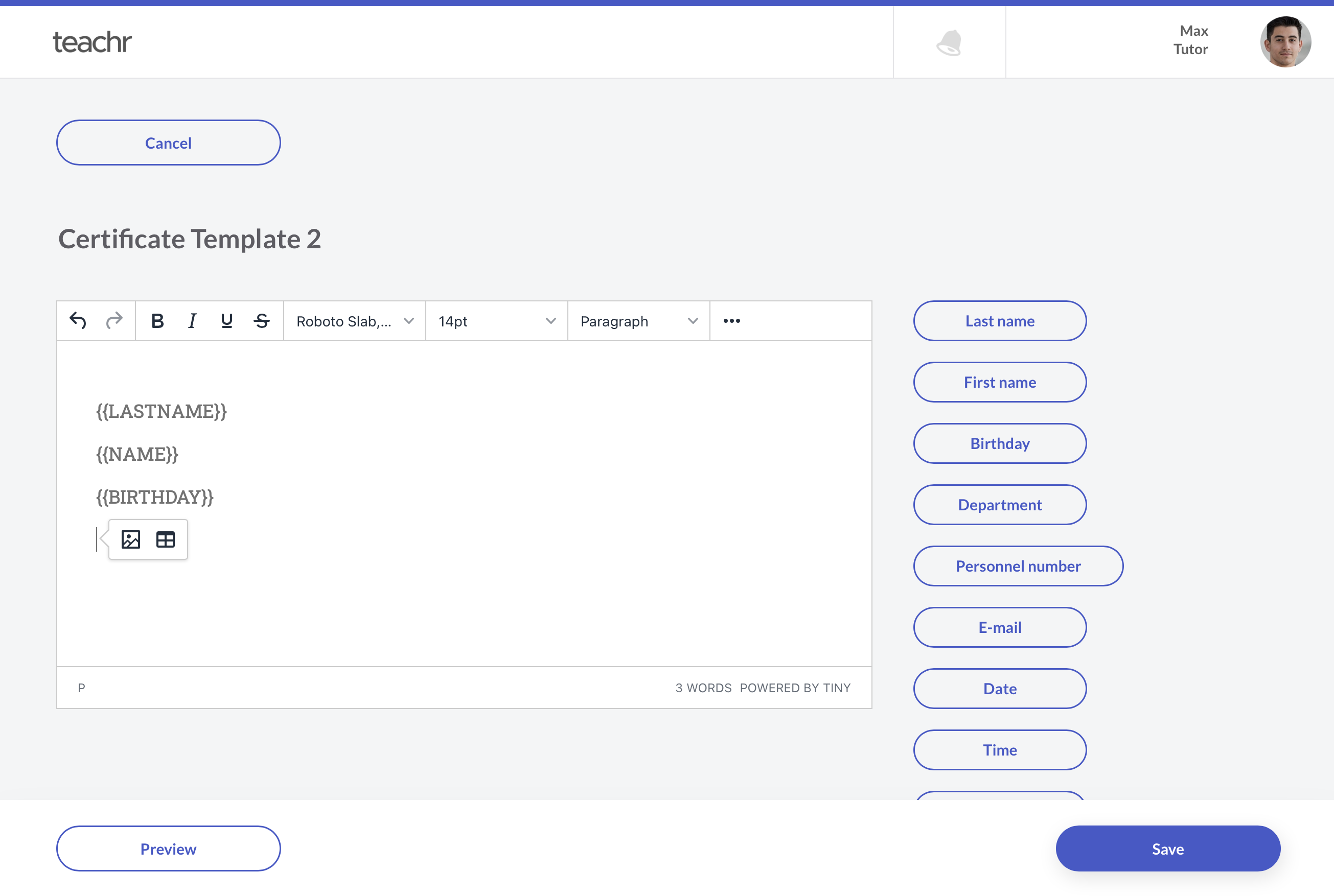Toggle italic formatting

tap(192, 321)
